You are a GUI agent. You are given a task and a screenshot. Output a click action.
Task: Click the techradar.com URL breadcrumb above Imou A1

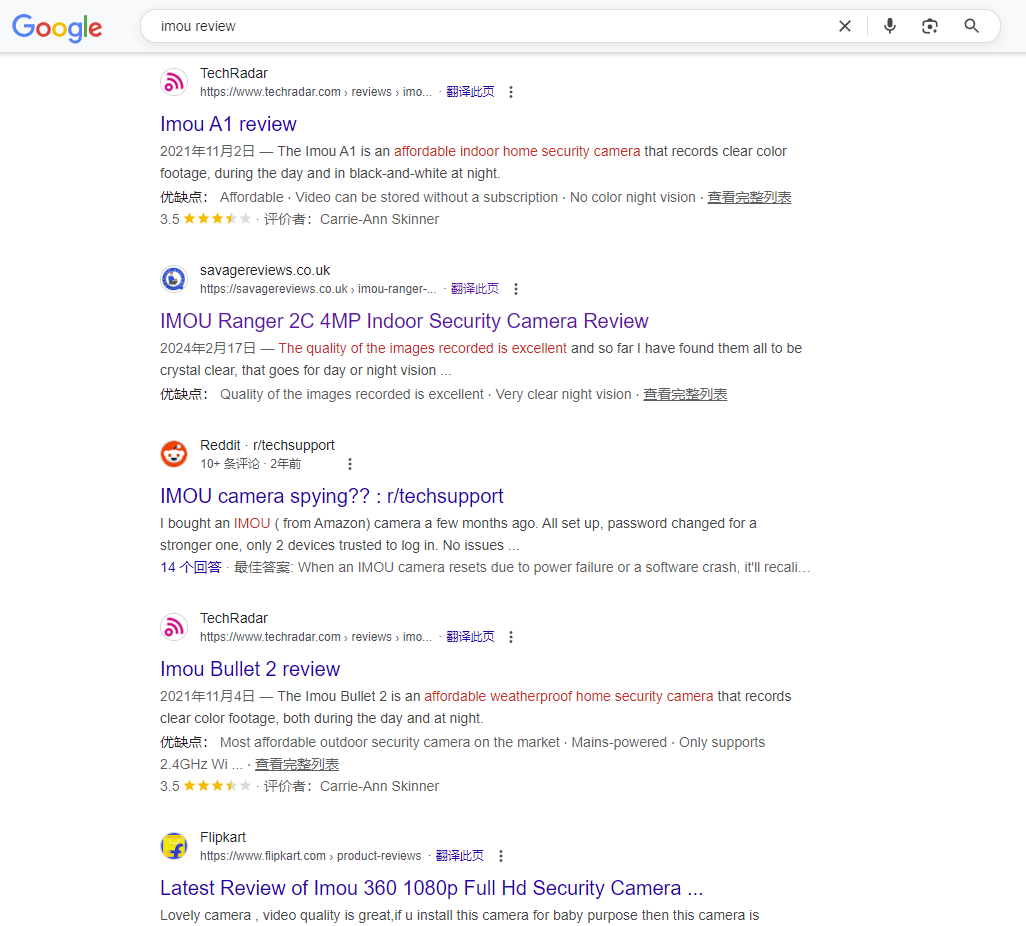coord(316,92)
